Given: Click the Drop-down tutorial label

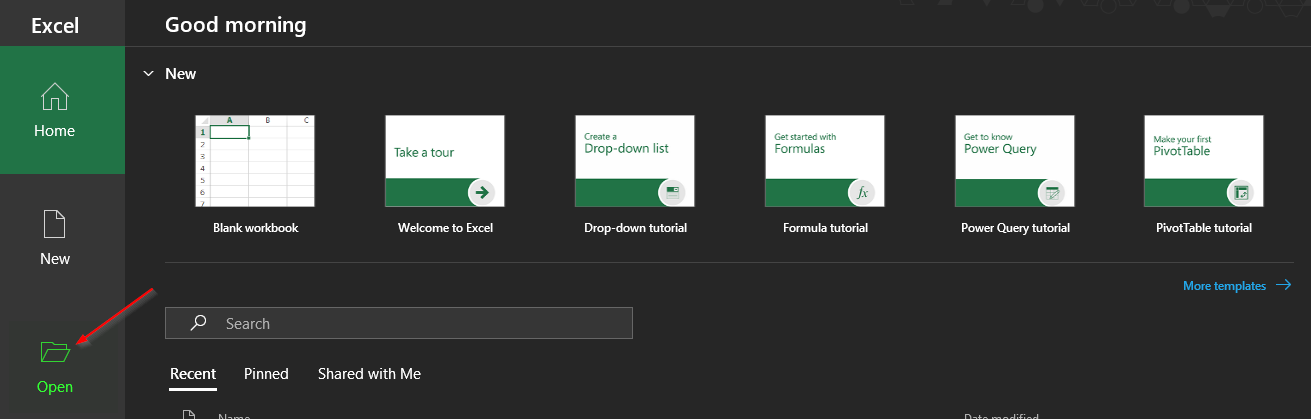Looking at the screenshot, I should point(635,228).
